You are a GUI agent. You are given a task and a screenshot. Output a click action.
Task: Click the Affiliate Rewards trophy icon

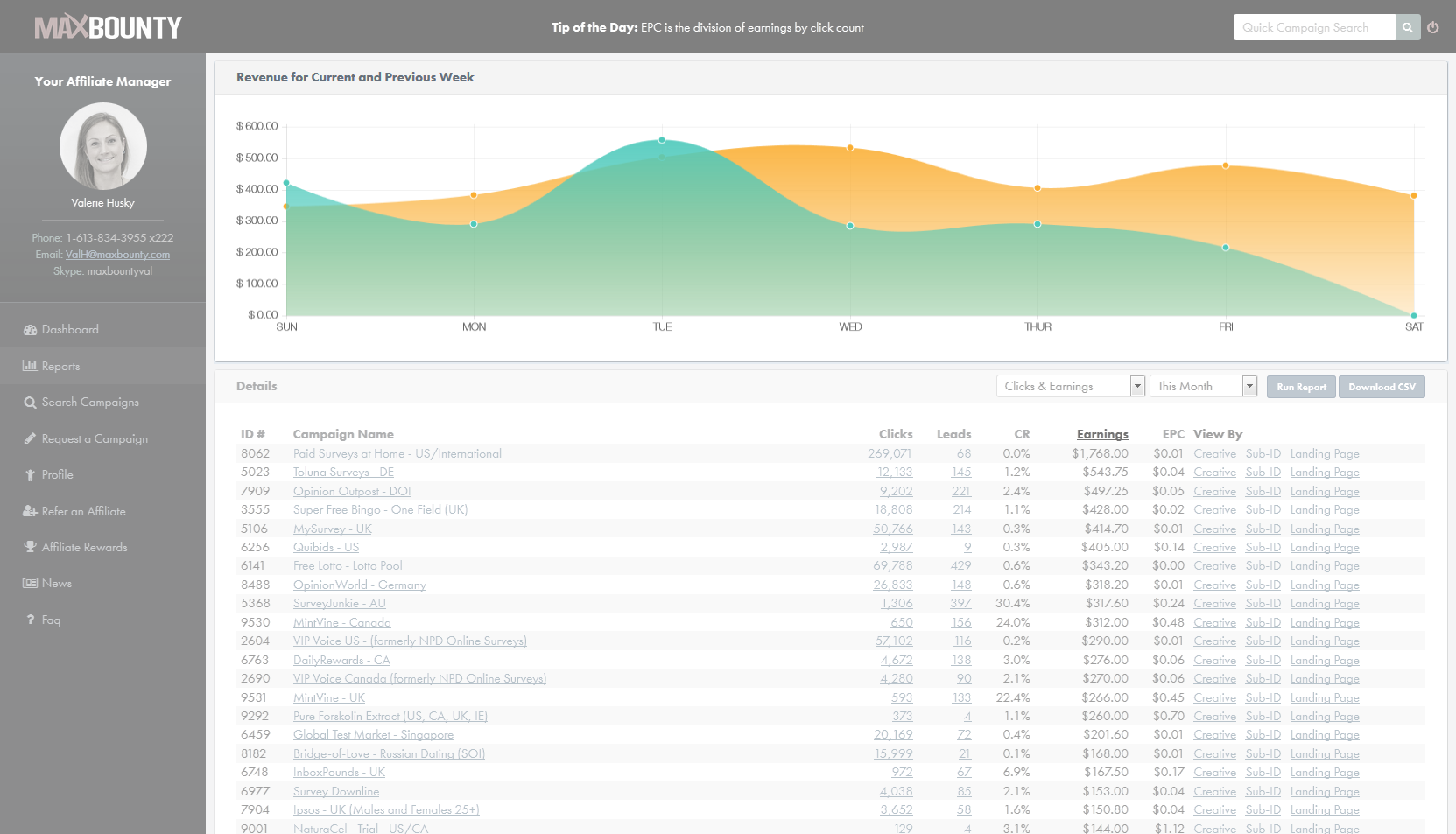[30, 547]
